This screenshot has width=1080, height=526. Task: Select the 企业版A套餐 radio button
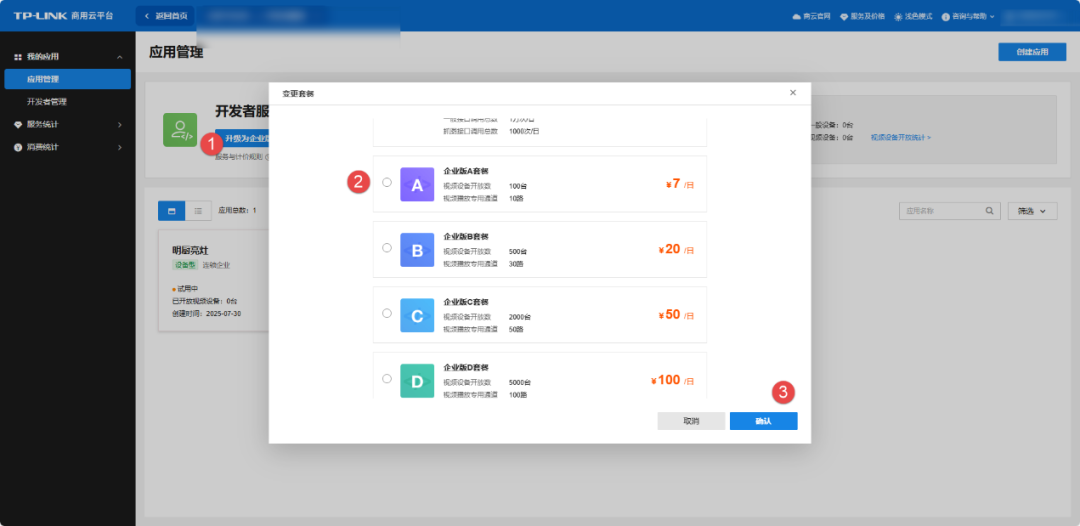click(x=387, y=182)
